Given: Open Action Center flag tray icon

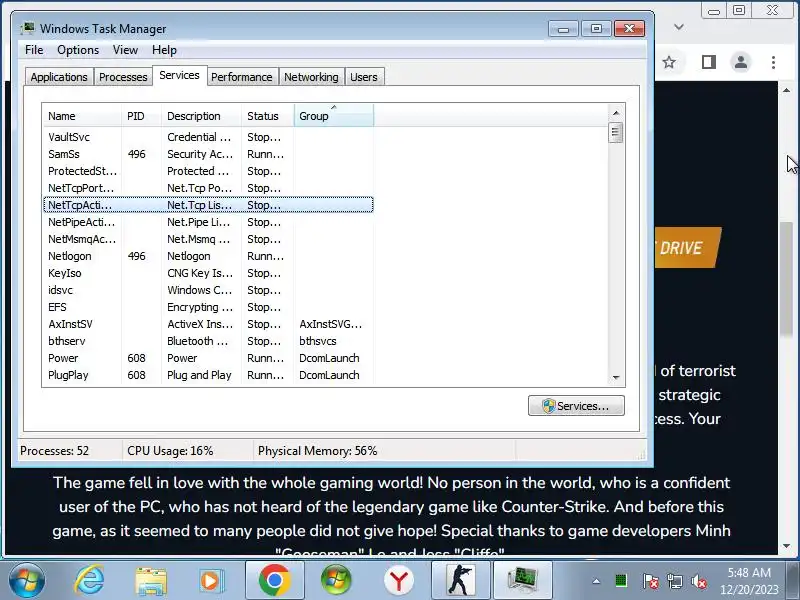Looking at the screenshot, I should (650, 581).
